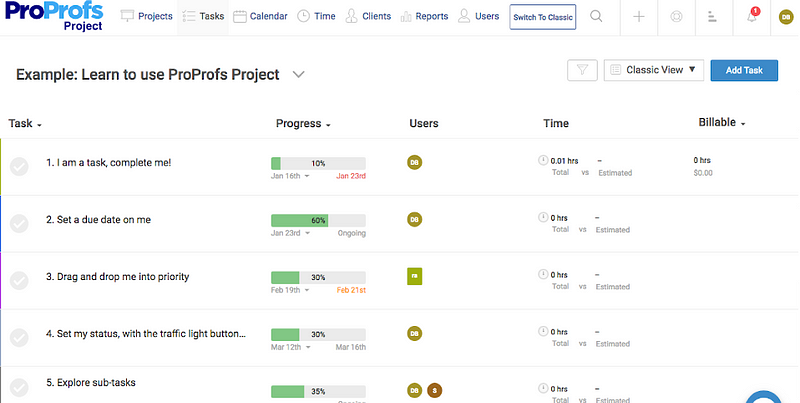800x403 pixels.
Task: Open the Reports tab
Action: pos(423,17)
